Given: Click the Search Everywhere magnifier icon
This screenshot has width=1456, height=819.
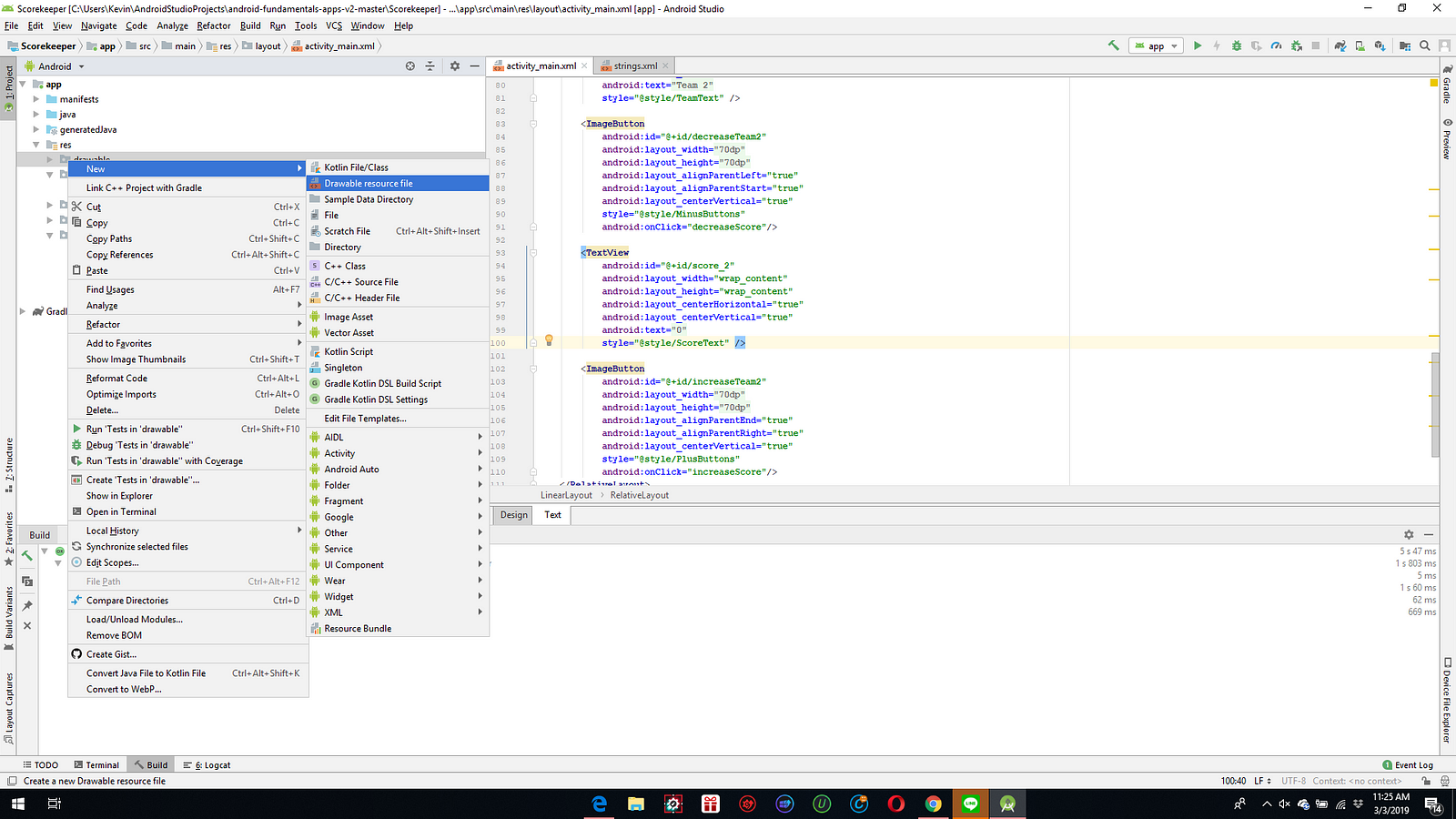Looking at the screenshot, I should point(1425,45).
